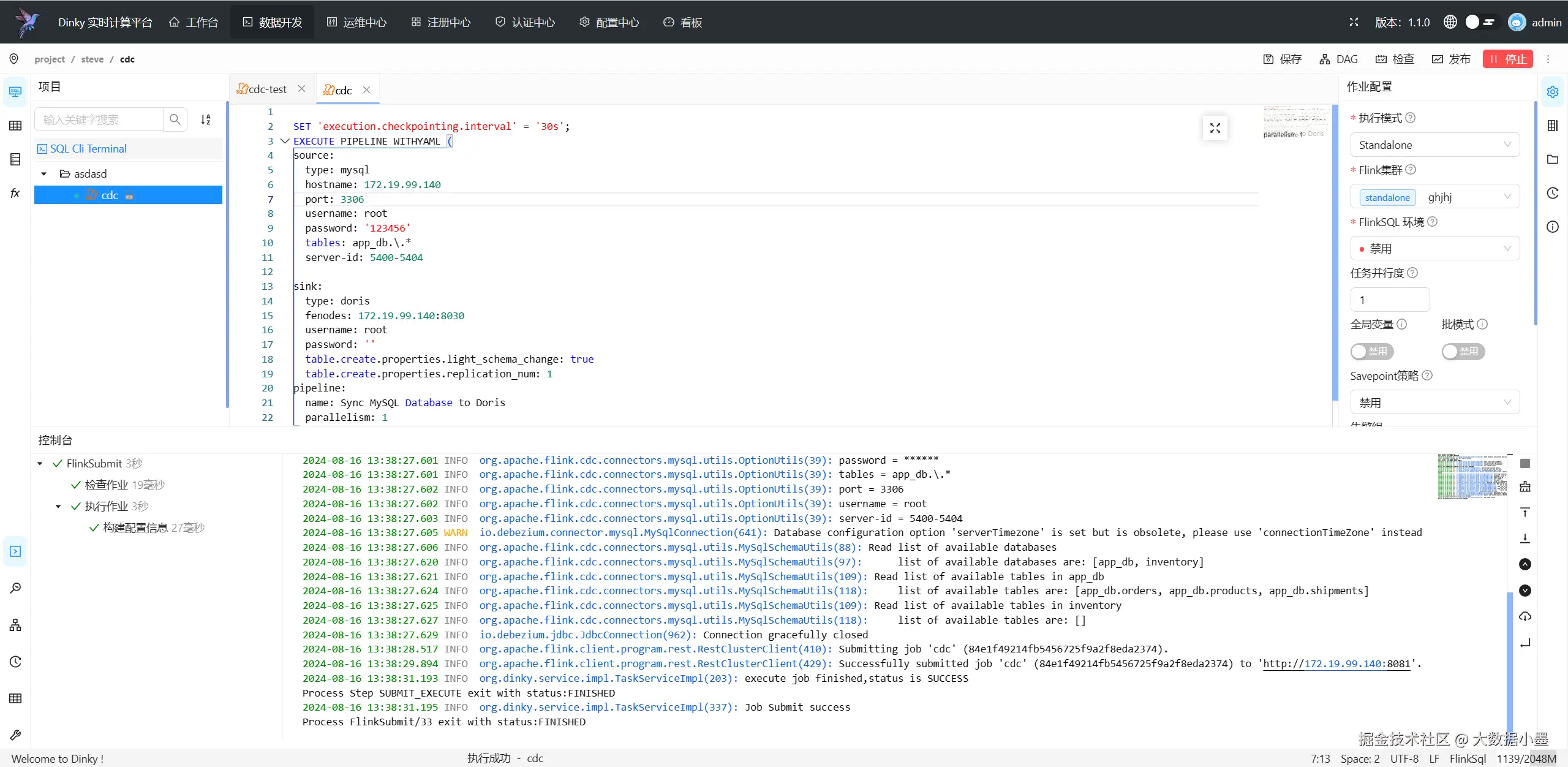Click the keyword search input field

point(99,119)
